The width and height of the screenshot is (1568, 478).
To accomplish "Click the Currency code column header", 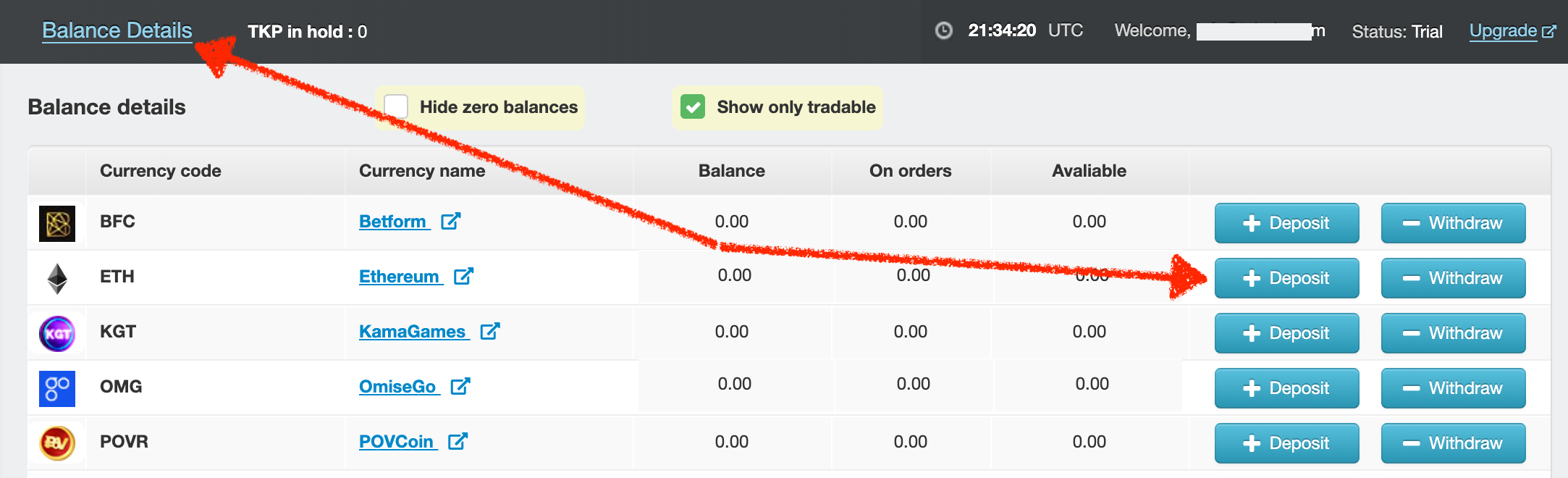I will click(161, 171).
